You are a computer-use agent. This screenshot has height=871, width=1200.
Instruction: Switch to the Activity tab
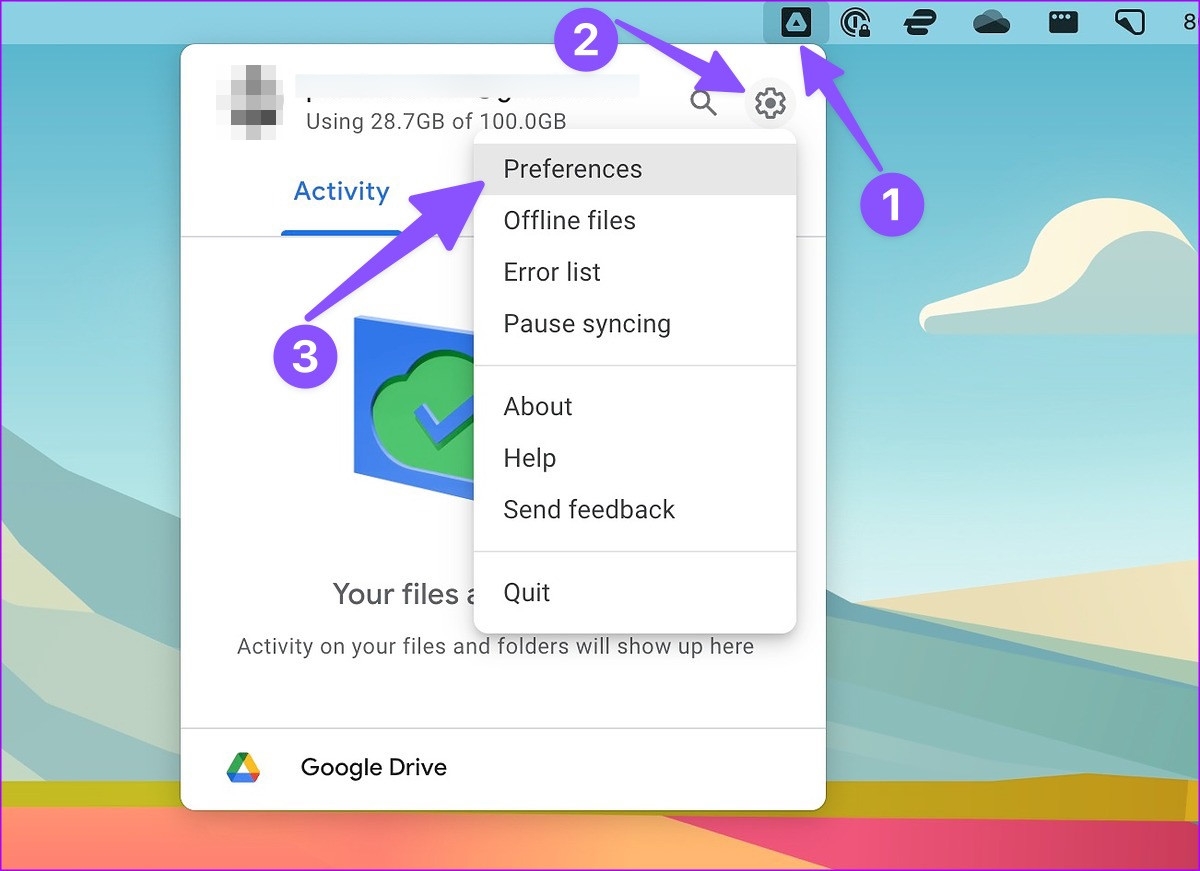tap(341, 191)
